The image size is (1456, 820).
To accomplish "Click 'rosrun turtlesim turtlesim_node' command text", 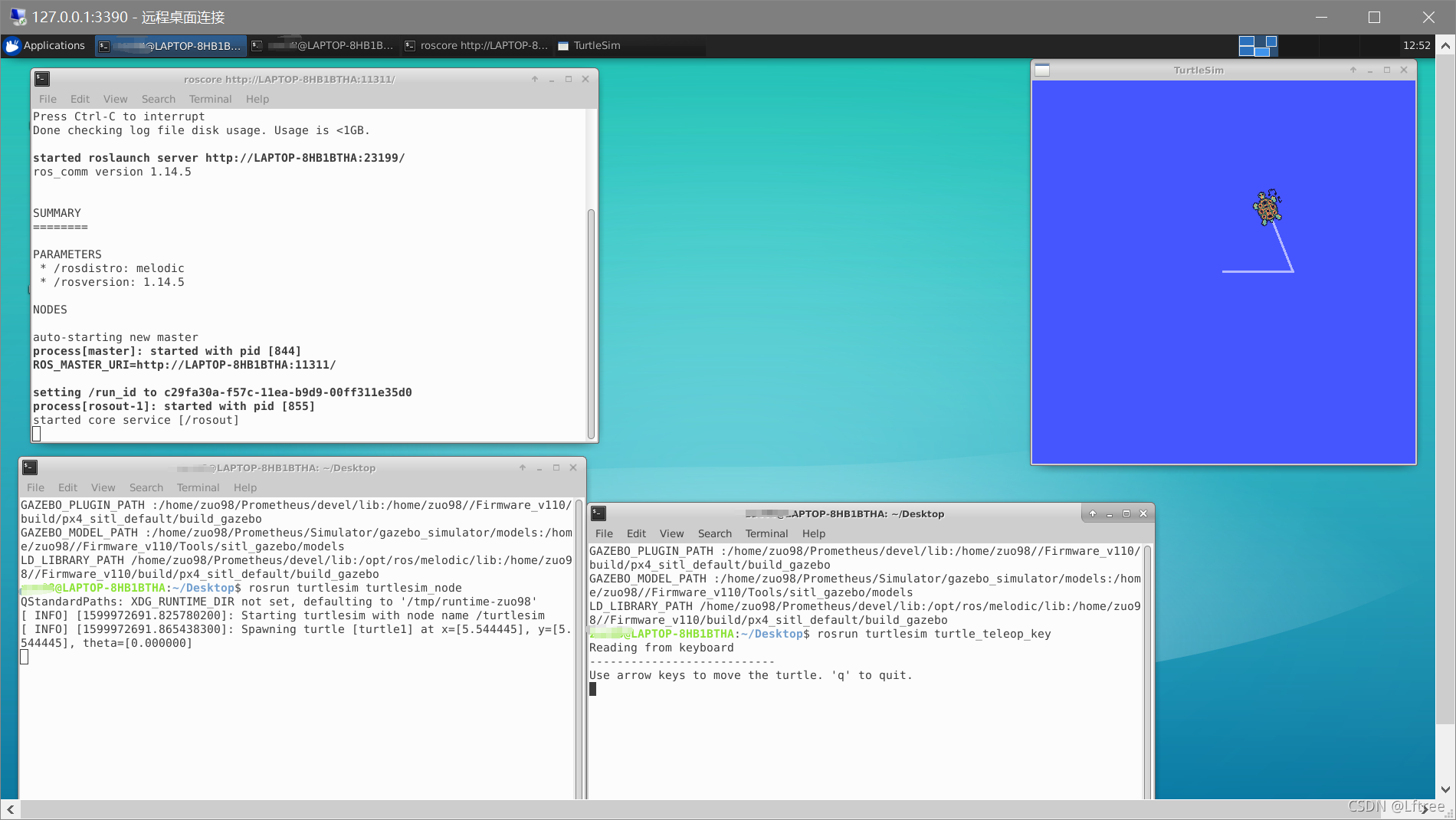I will (356, 588).
